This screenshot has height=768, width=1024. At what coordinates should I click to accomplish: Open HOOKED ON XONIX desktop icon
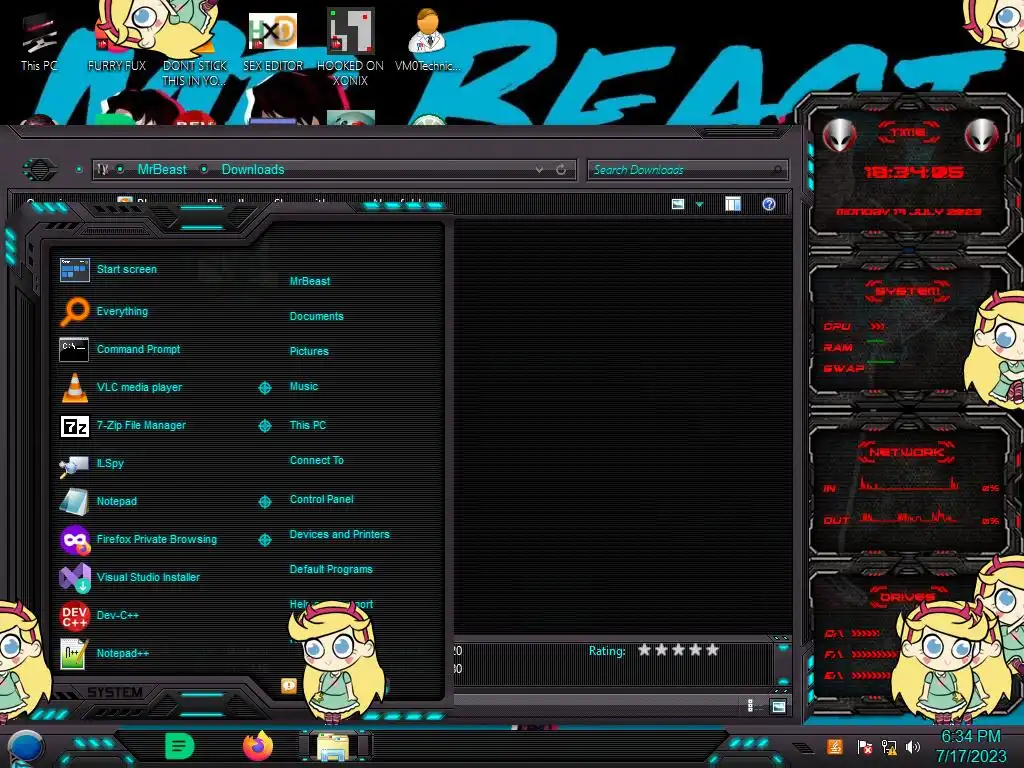coord(350,31)
